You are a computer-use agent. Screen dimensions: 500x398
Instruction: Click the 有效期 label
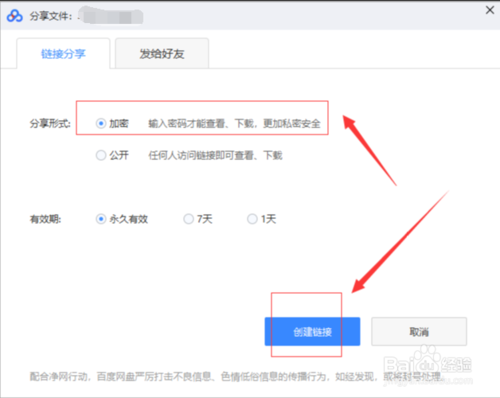pos(46,219)
